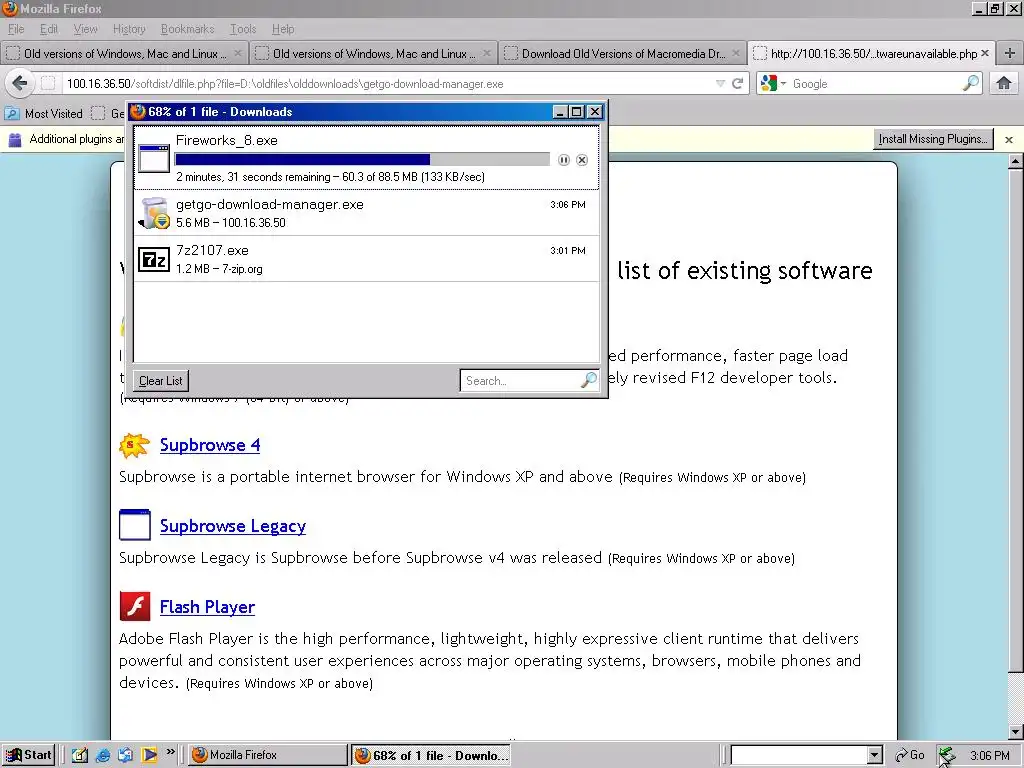The height and width of the screenshot is (768, 1024).
Task: Click the Fireworks_8.exe download progress bar
Action: pyautogui.click(x=362, y=160)
